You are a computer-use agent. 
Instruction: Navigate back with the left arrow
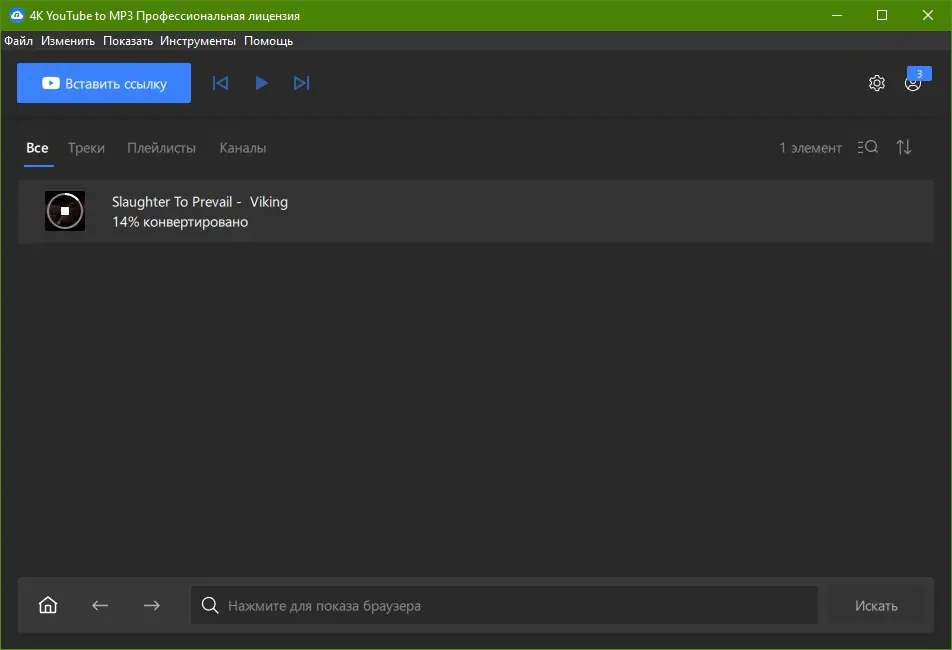tap(100, 605)
